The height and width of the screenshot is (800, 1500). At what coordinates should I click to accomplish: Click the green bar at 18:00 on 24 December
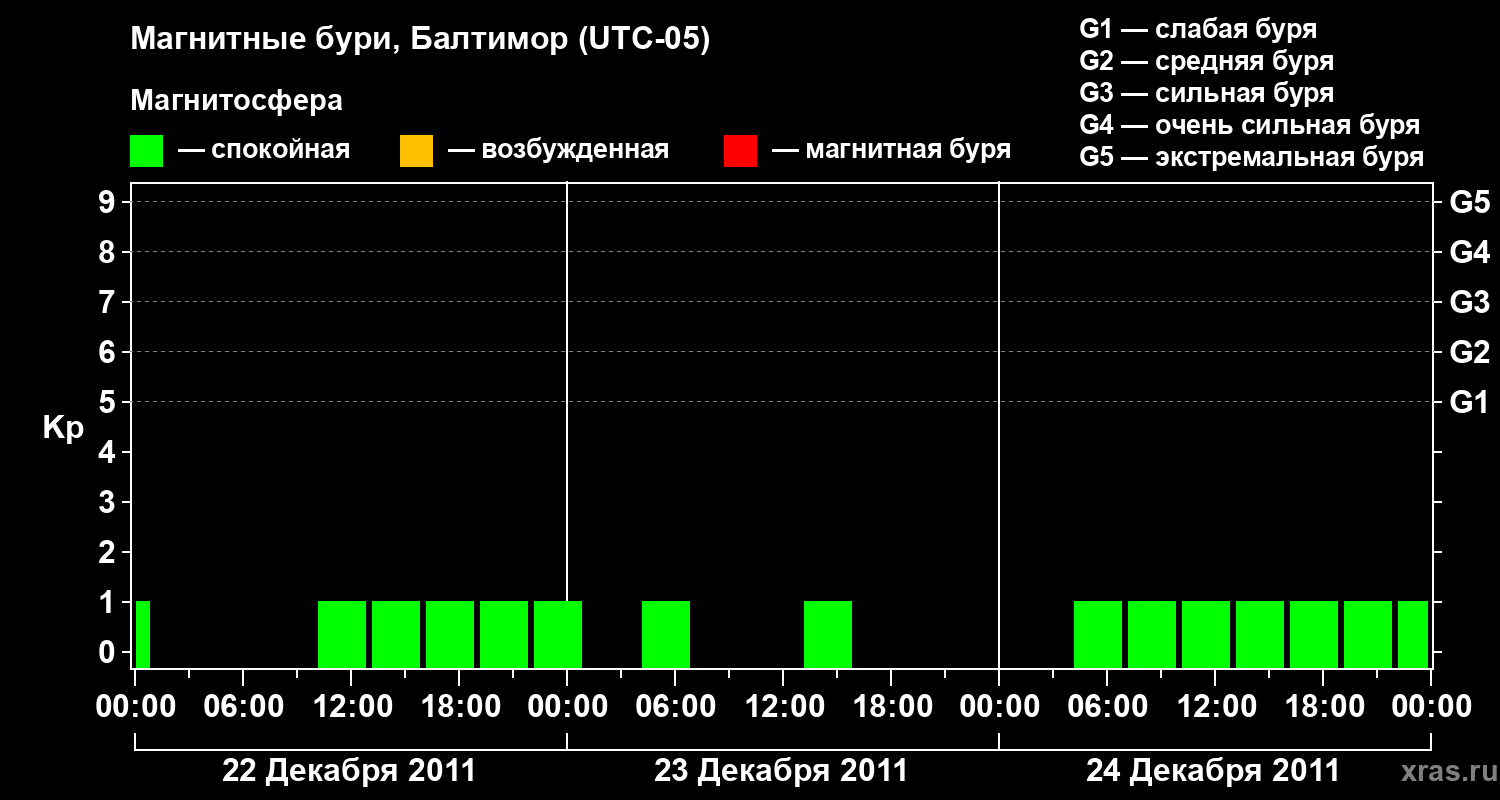tap(1314, 634)
